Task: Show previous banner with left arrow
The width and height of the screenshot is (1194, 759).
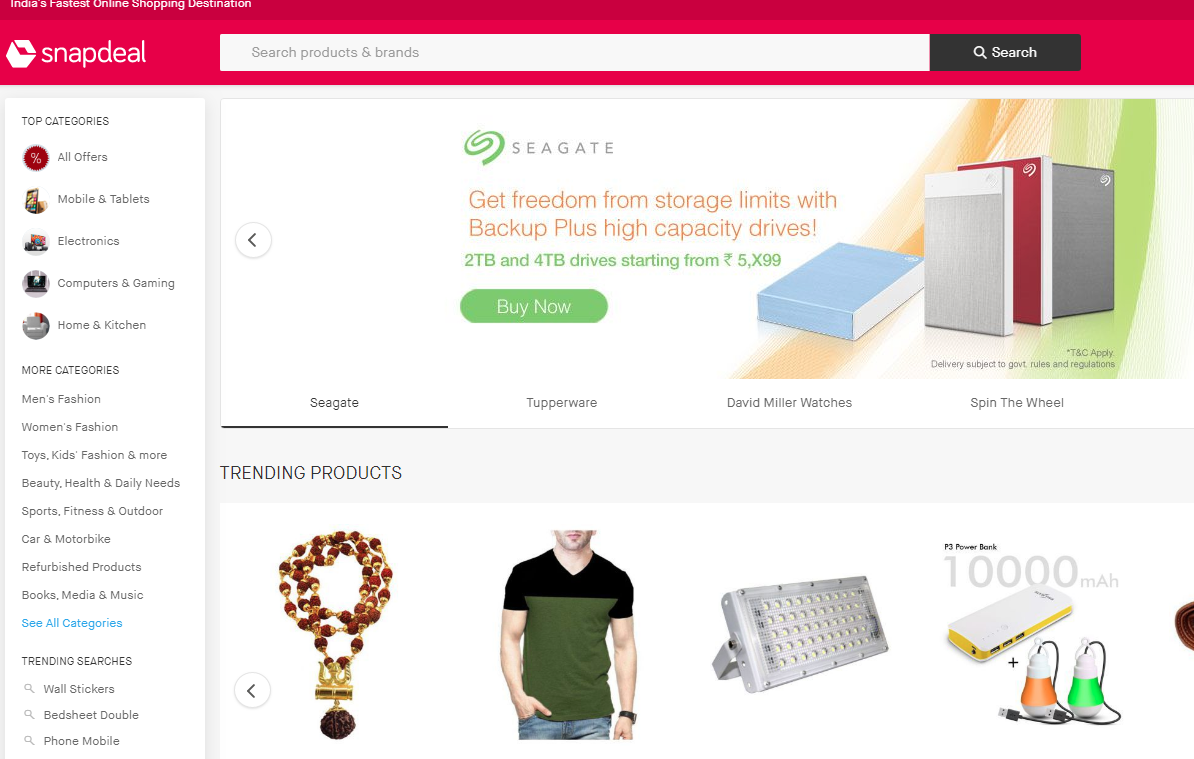Action: coord(253,241)
